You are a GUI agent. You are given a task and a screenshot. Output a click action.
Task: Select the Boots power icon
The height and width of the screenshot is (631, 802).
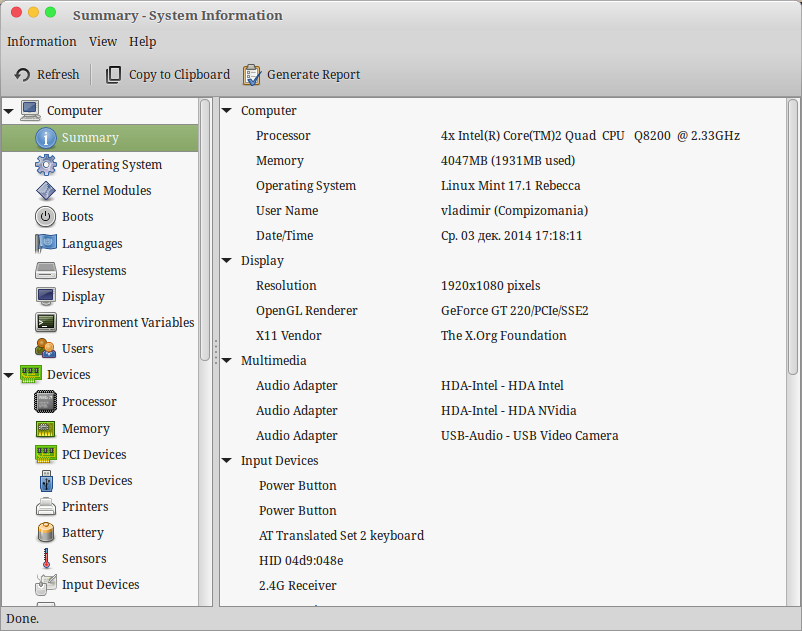click(46, 217)
